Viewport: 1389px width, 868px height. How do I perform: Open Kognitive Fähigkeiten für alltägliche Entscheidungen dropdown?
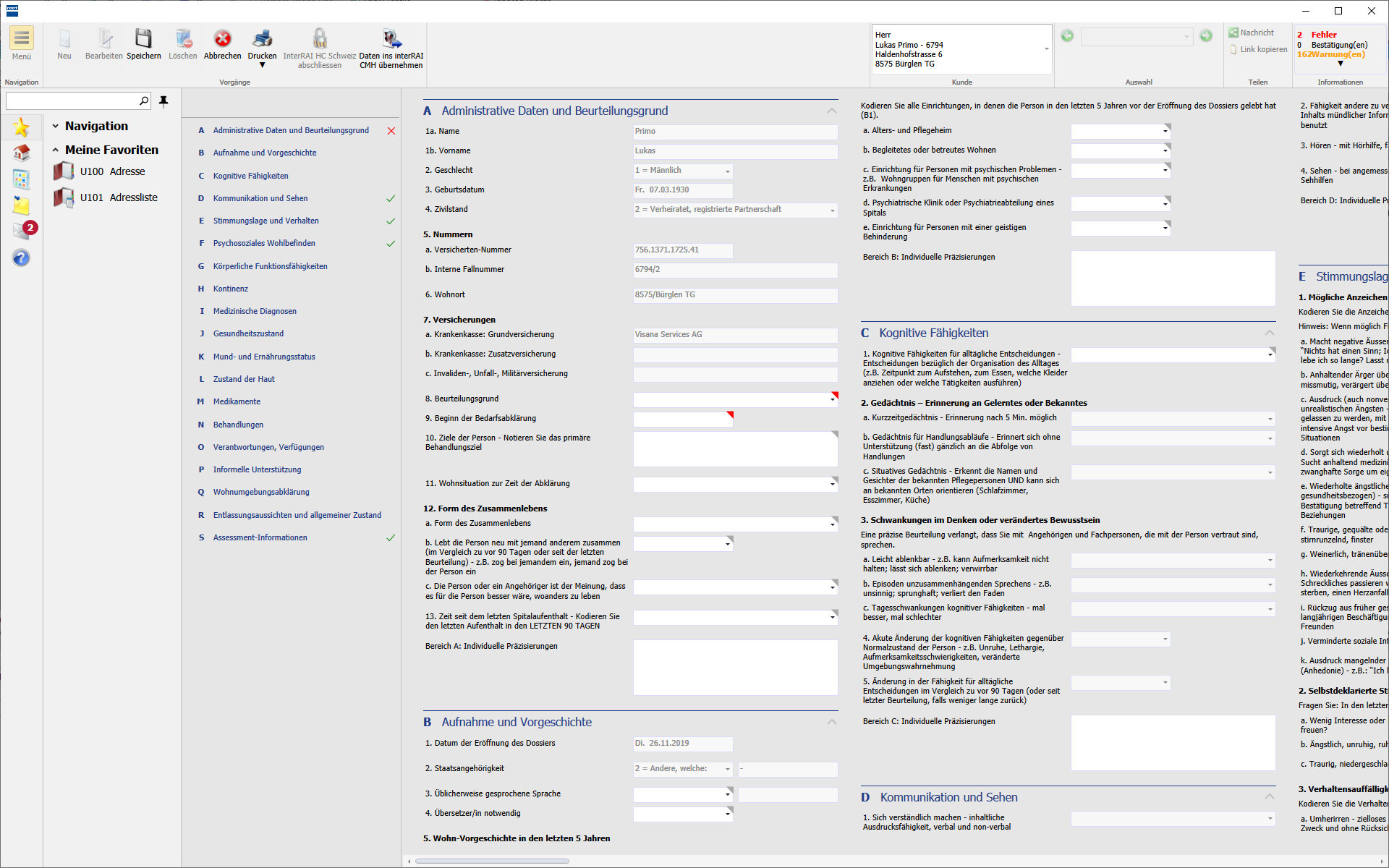coord(1270,354)
